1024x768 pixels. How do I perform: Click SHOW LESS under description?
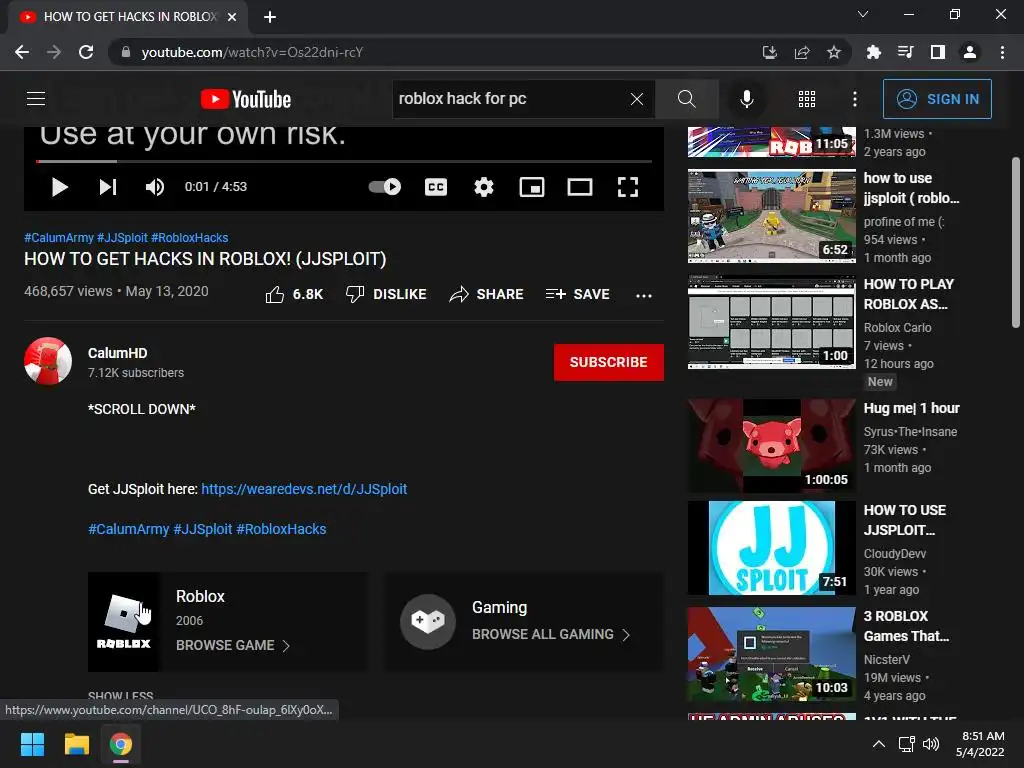point(121,696)
